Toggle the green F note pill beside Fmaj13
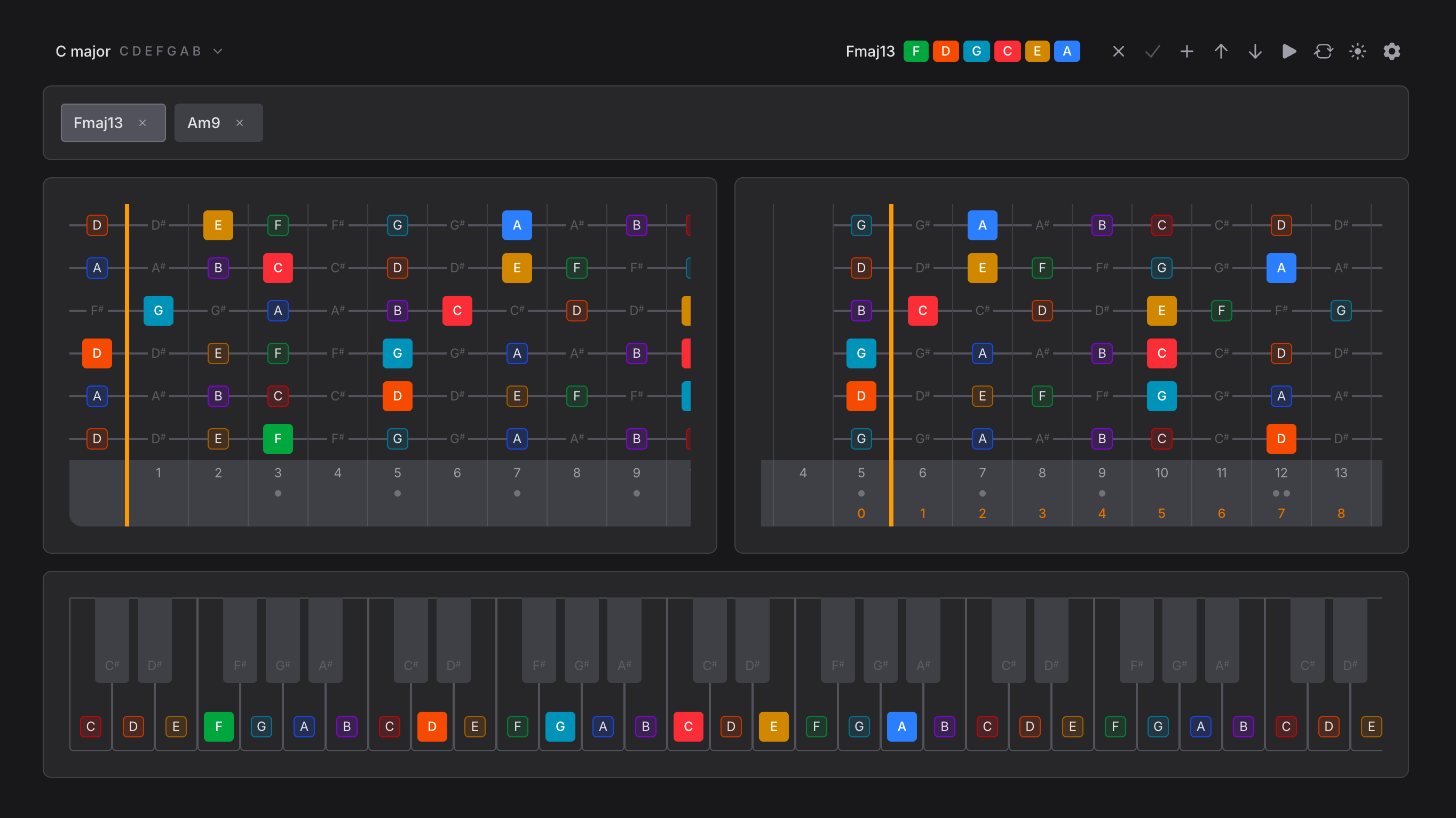This screenshot has width=1456, height=818. (916, 51)
